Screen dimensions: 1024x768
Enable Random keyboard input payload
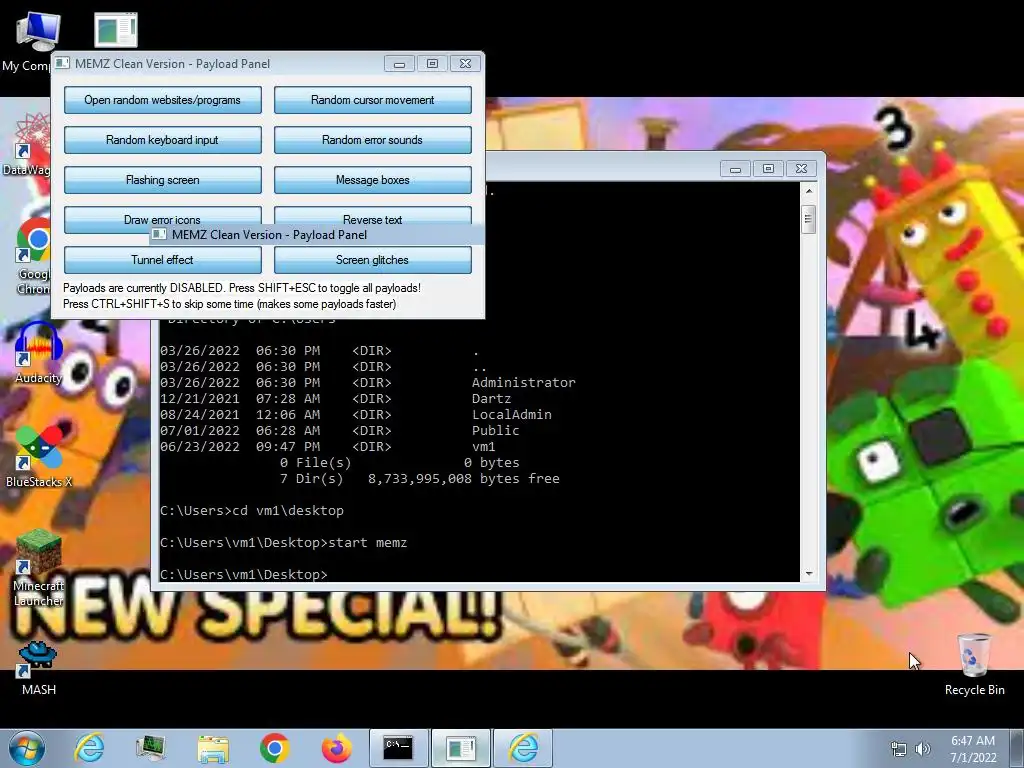coord(163,140)
